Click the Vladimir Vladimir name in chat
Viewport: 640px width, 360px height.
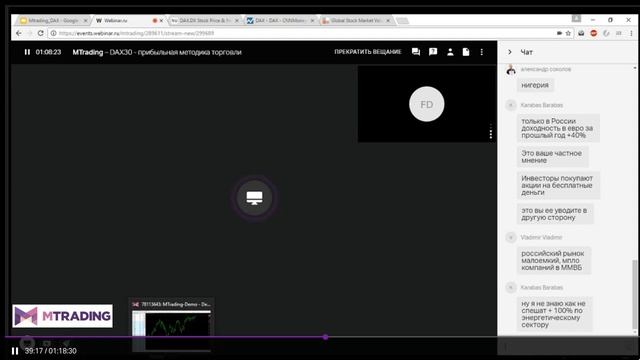pyautogui.click(x=541, y=238)
